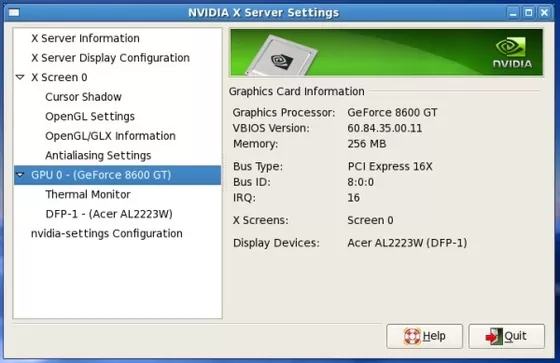The image size is (560, 363).
Task: Collapse the GPU 0 tree node
Action: [x=20, y=175]
